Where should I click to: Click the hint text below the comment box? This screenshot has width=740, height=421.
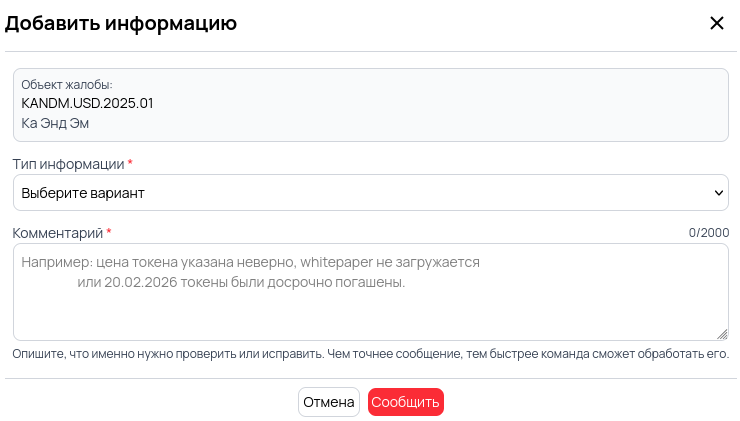click(370, 354)
